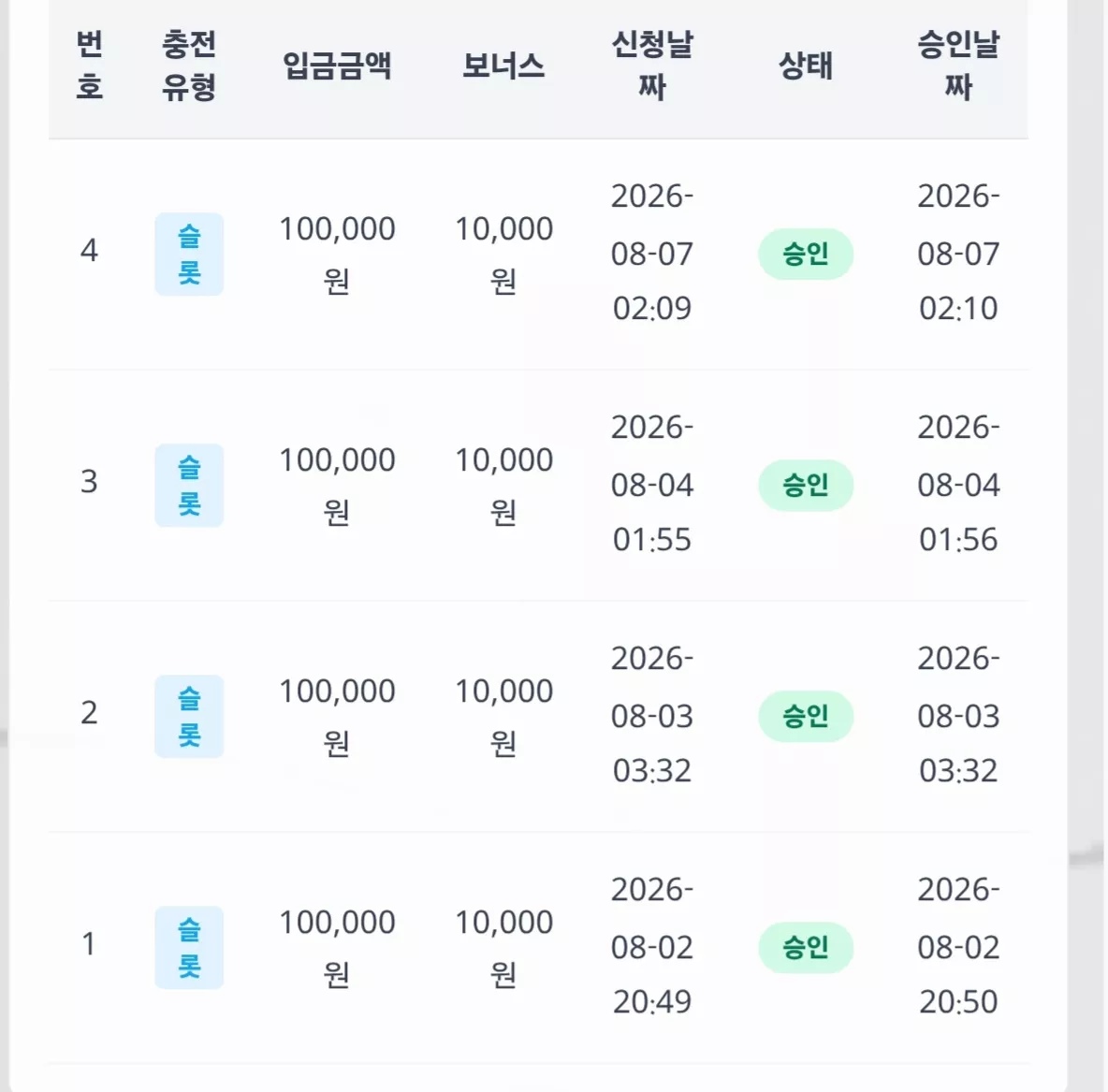Click the 승인날짜 column header
1108x1092 pixels.
[x=959, y=65]
